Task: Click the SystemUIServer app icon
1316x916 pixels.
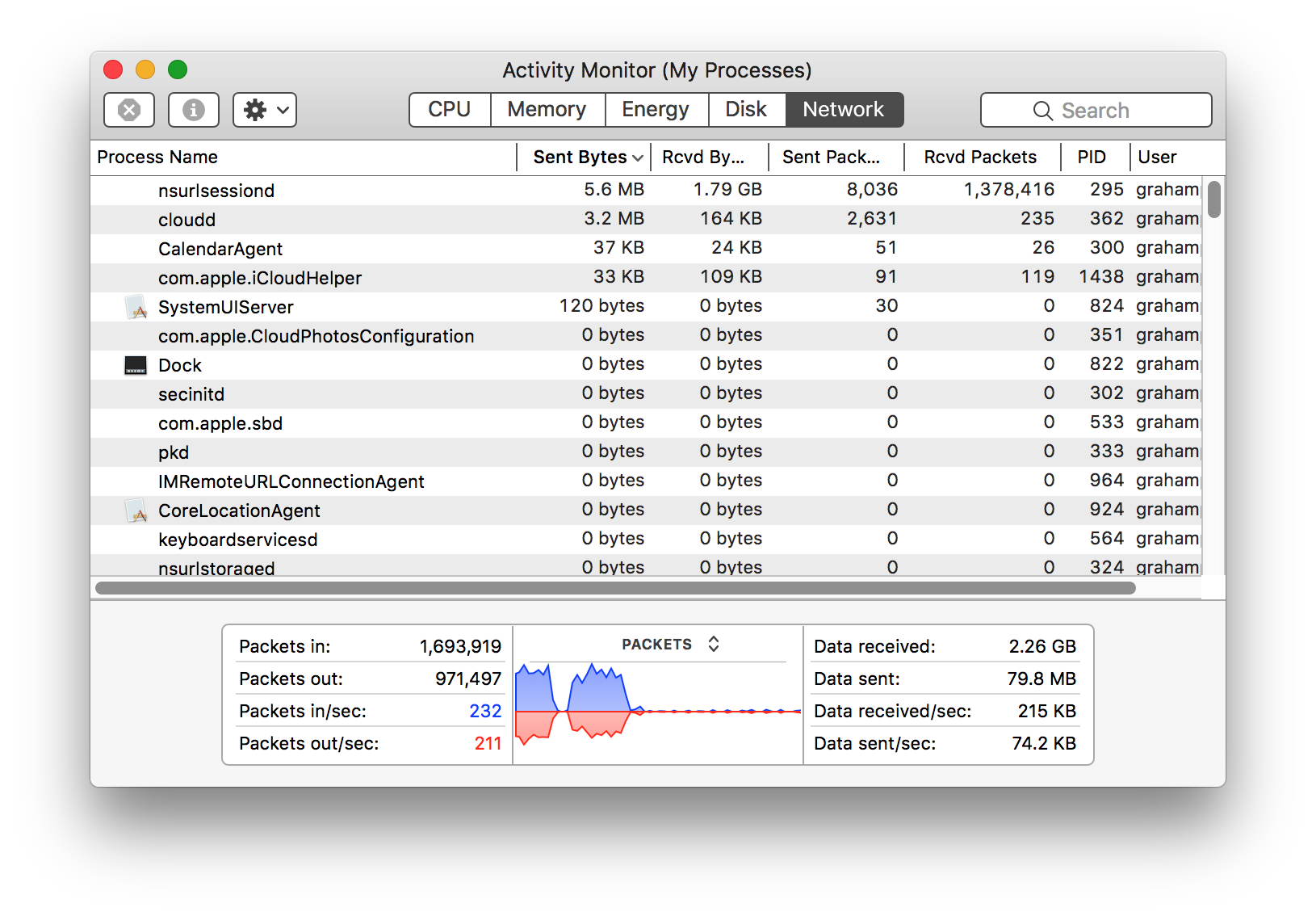Action: (136, 307)
